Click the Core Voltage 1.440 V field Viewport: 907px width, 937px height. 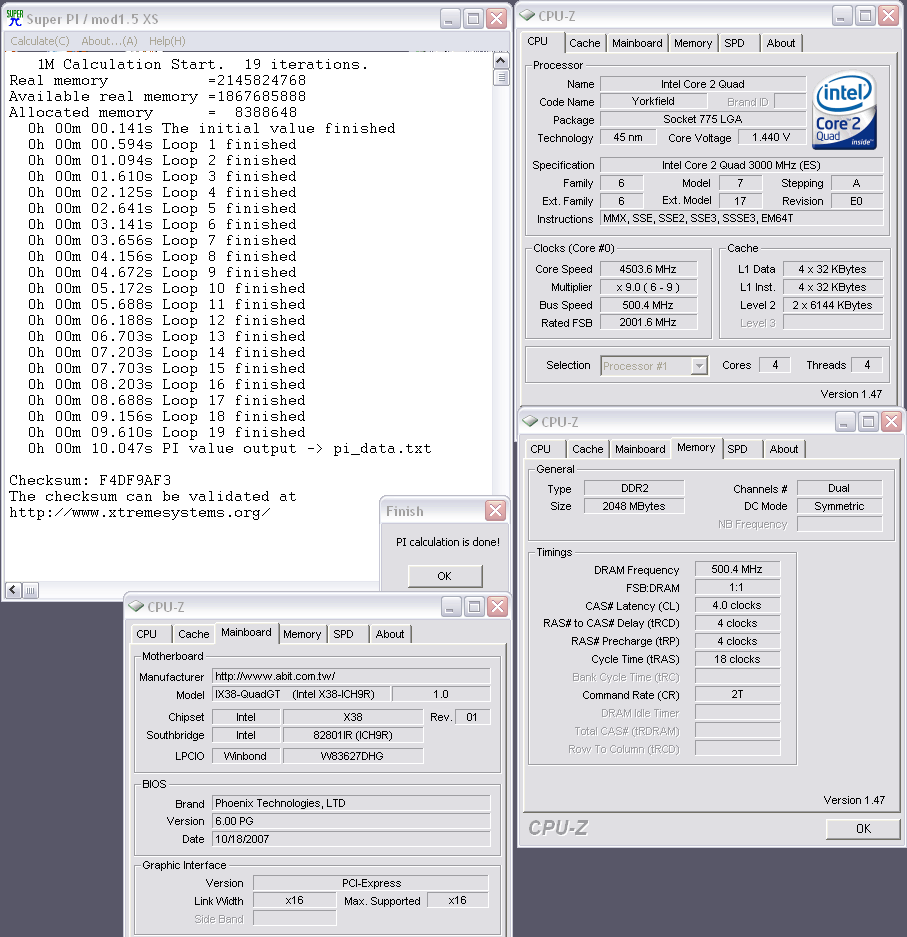pyautogui.click(x=771, y=137)
